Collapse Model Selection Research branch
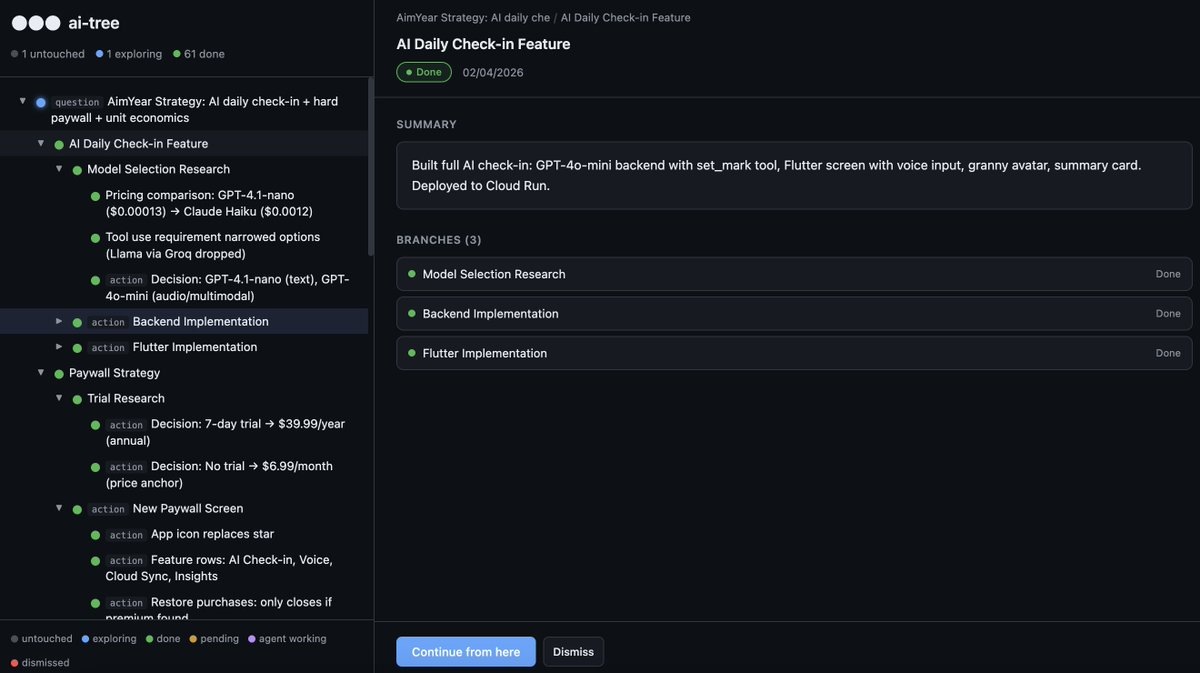Image resolution: width=1200 pixels, height=673 pixels. point(59,169)
